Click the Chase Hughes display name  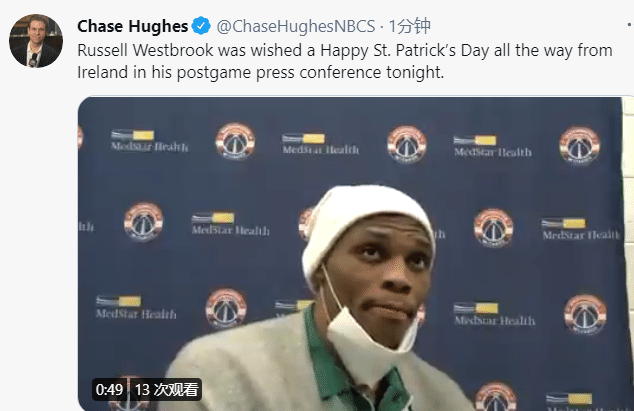coord(133,26)
